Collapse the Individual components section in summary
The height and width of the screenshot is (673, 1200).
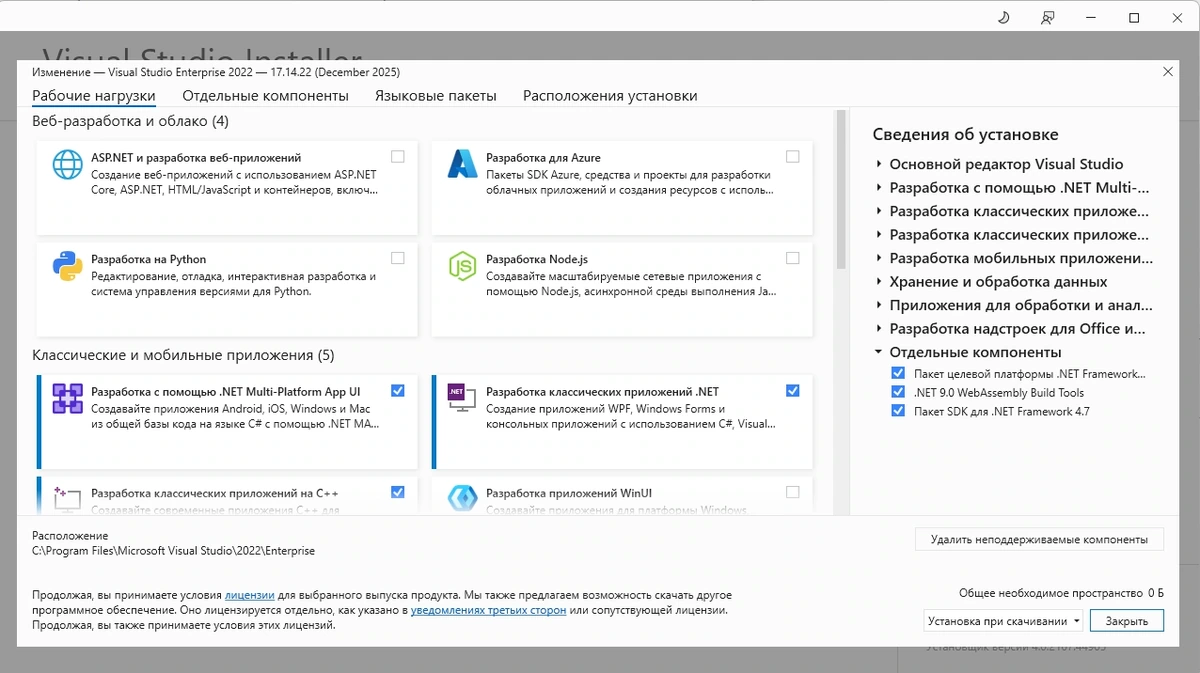pos(878,352)
